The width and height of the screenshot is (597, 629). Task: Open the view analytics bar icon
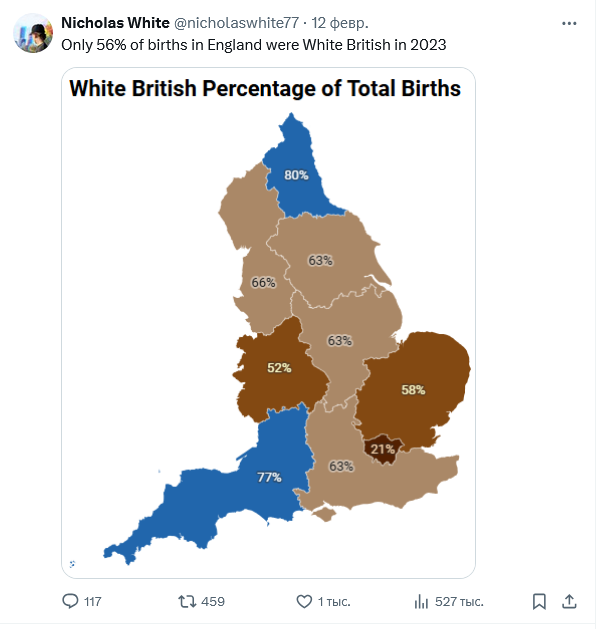(421, 601)
